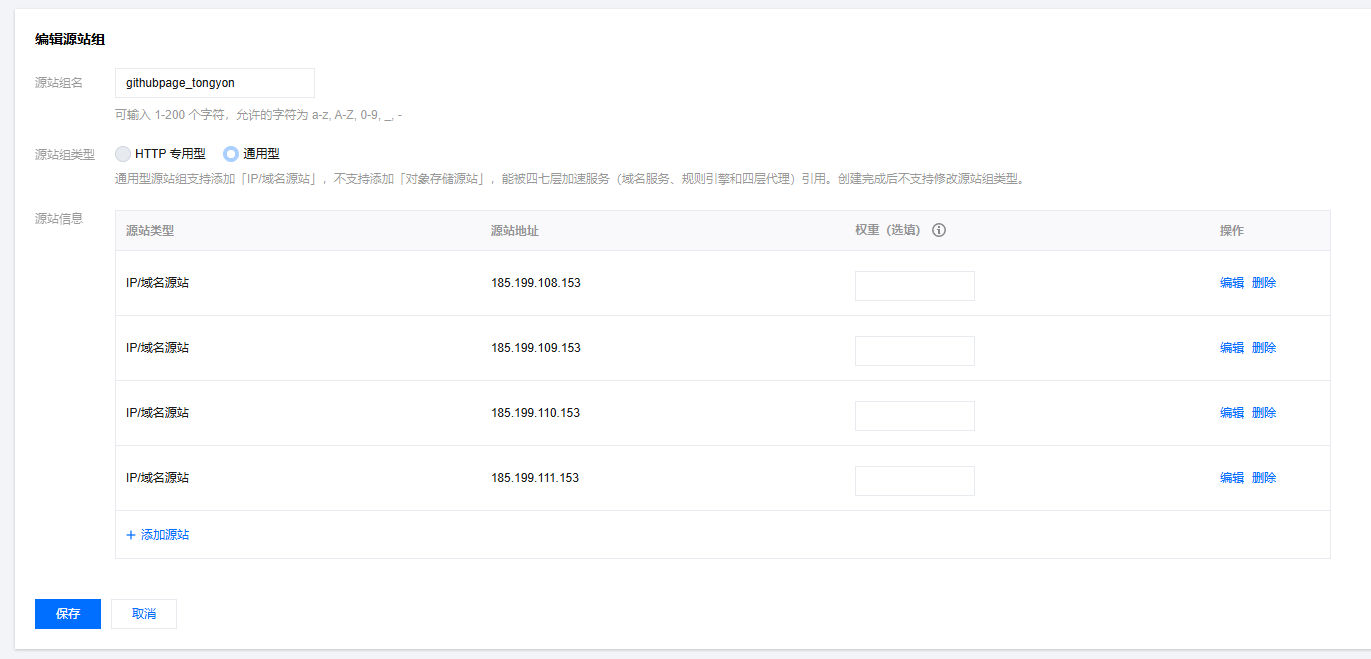
Task: Click the 编辑源站组 heading
Action: [70, 40]
